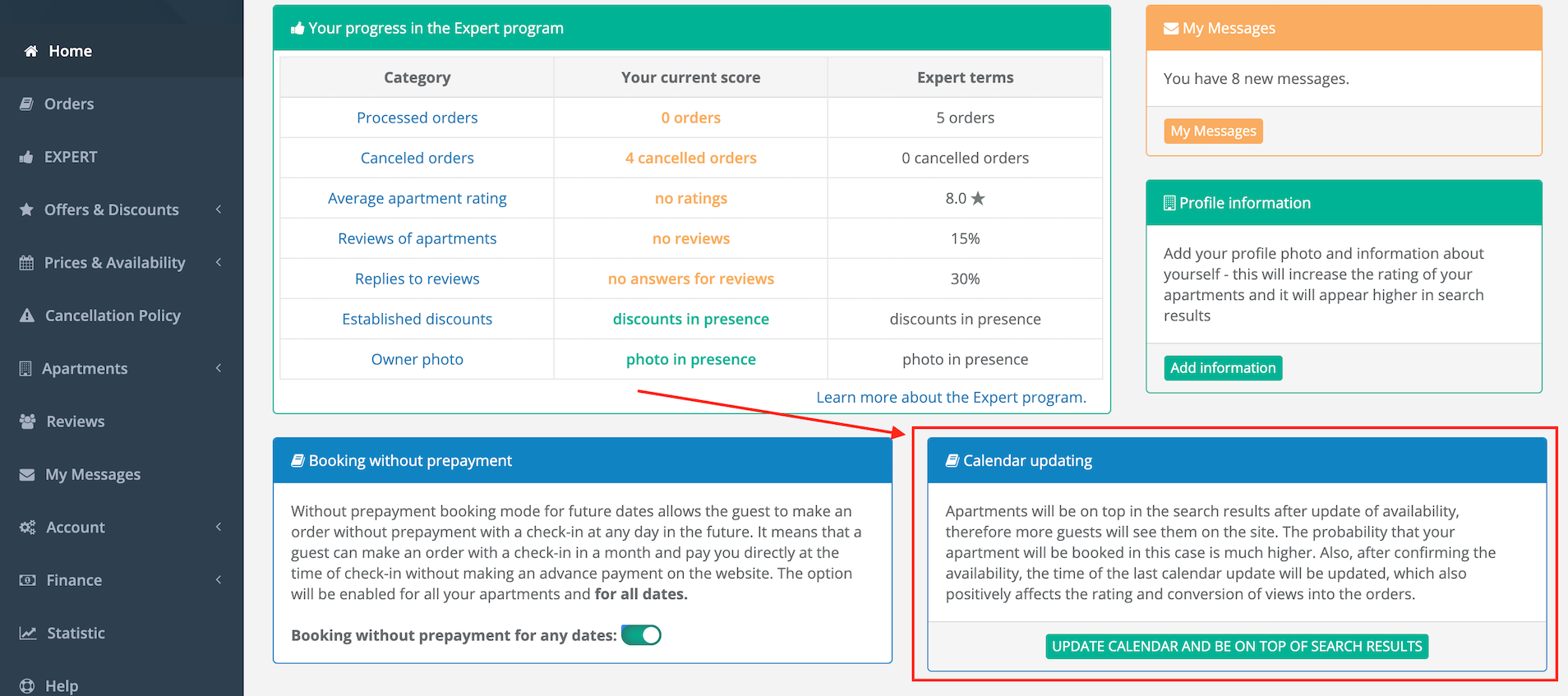Open Home in the sidebar menu

[122, 51]
